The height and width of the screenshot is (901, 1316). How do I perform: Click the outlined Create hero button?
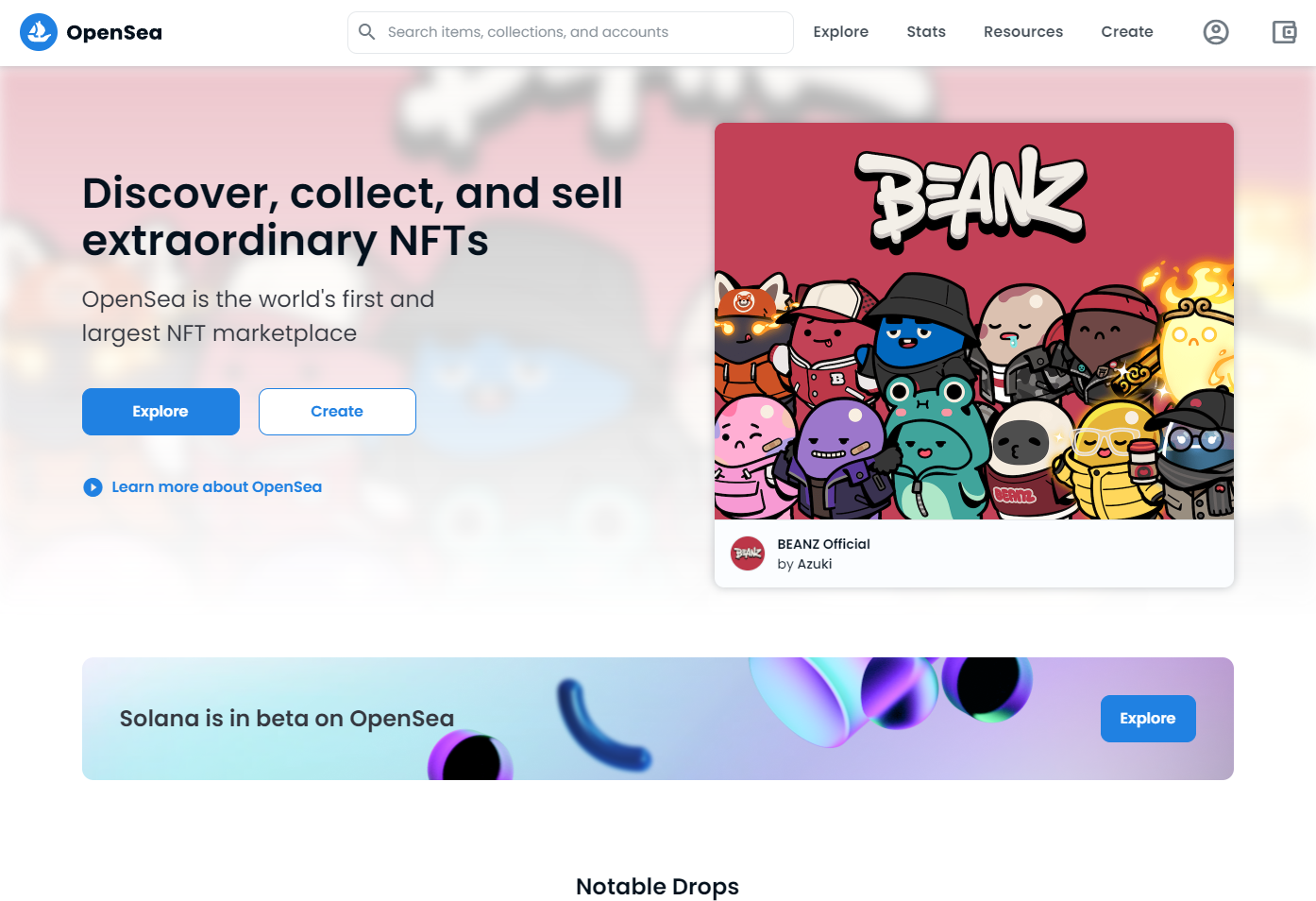[x=337, y=412]
